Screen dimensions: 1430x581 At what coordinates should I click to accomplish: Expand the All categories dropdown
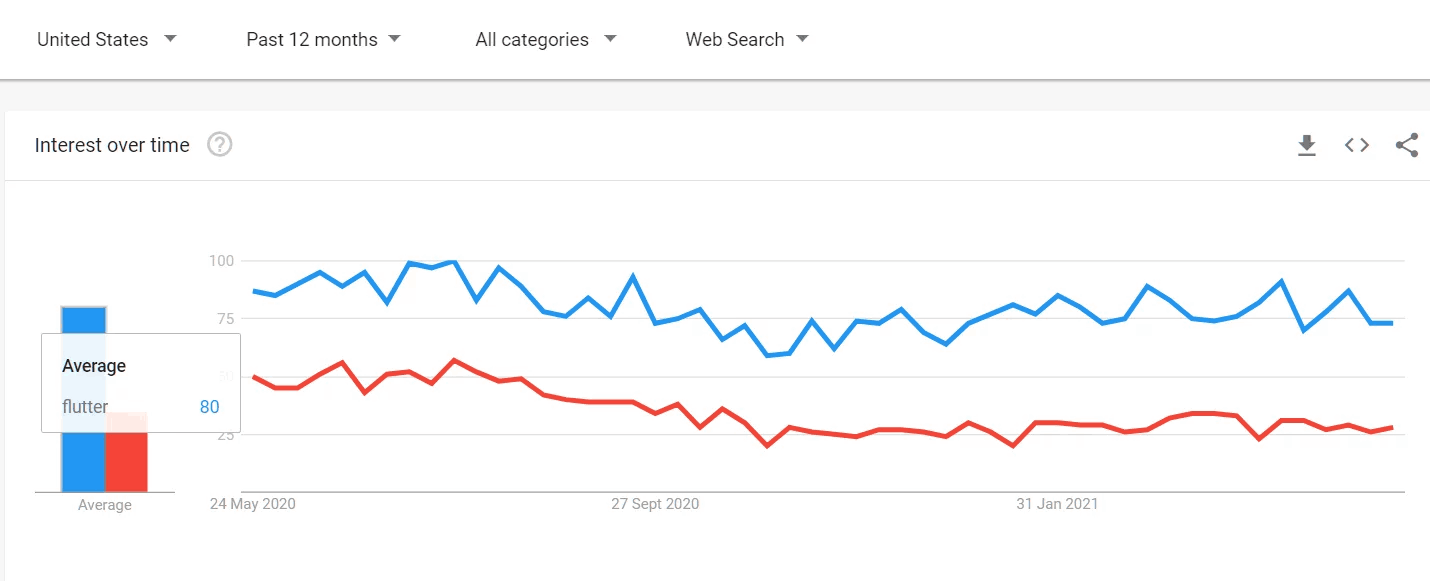coord(545,40)
